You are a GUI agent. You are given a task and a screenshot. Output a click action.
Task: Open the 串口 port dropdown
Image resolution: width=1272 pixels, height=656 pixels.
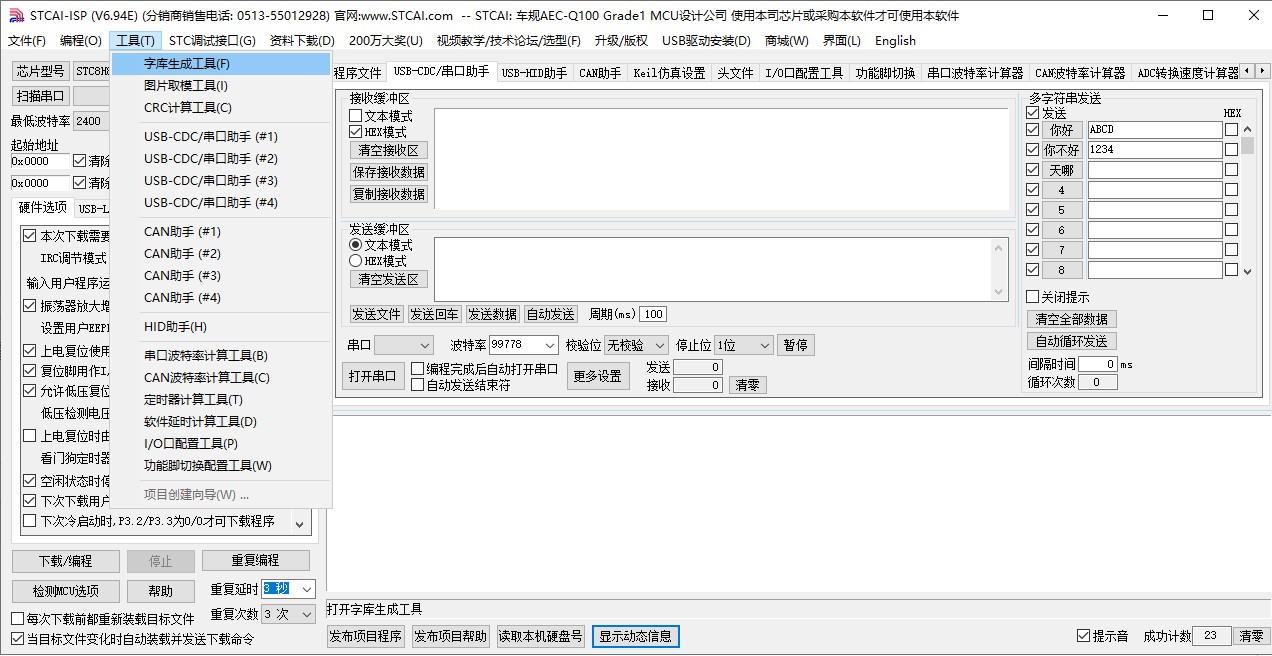tap(404, 345)
